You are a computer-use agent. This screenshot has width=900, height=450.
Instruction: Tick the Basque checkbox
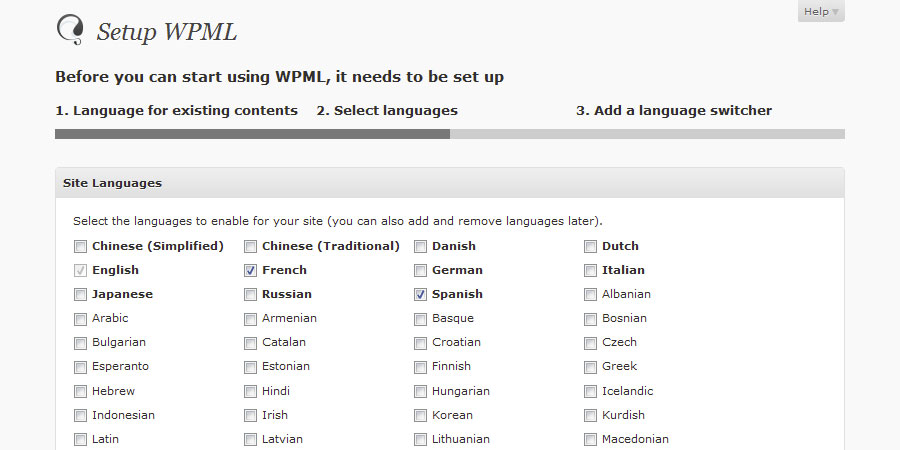(420, 319)
